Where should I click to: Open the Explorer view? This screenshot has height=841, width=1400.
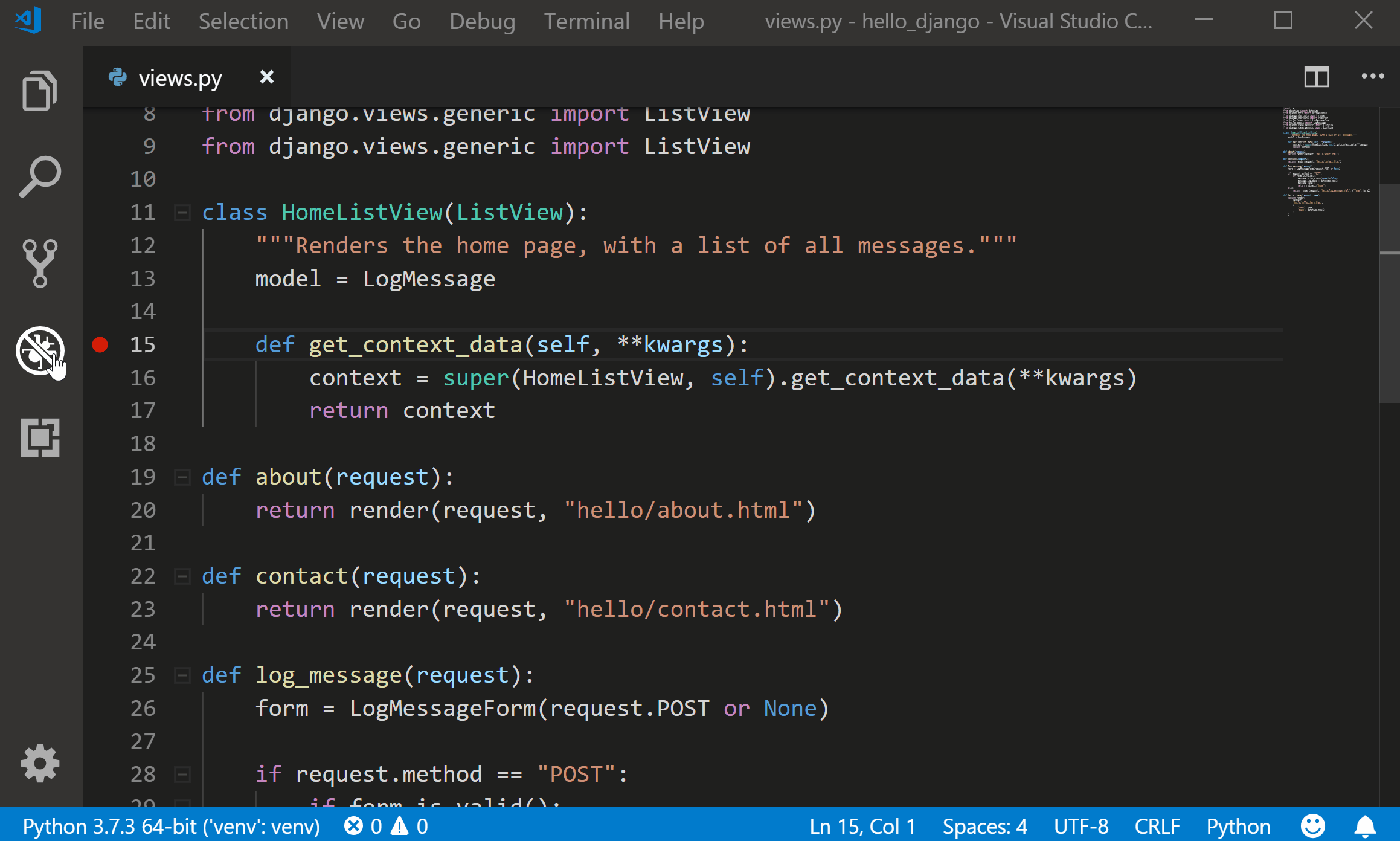pos(39,89)
